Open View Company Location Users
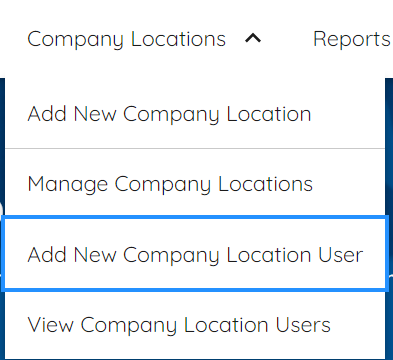 coord(195,325)
